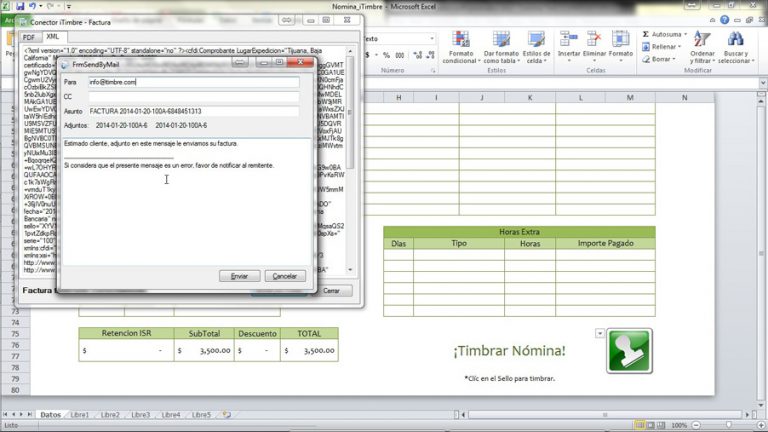Click the Para email address field
The width and height of the screenshot is (768, 432).
(190, 82)
